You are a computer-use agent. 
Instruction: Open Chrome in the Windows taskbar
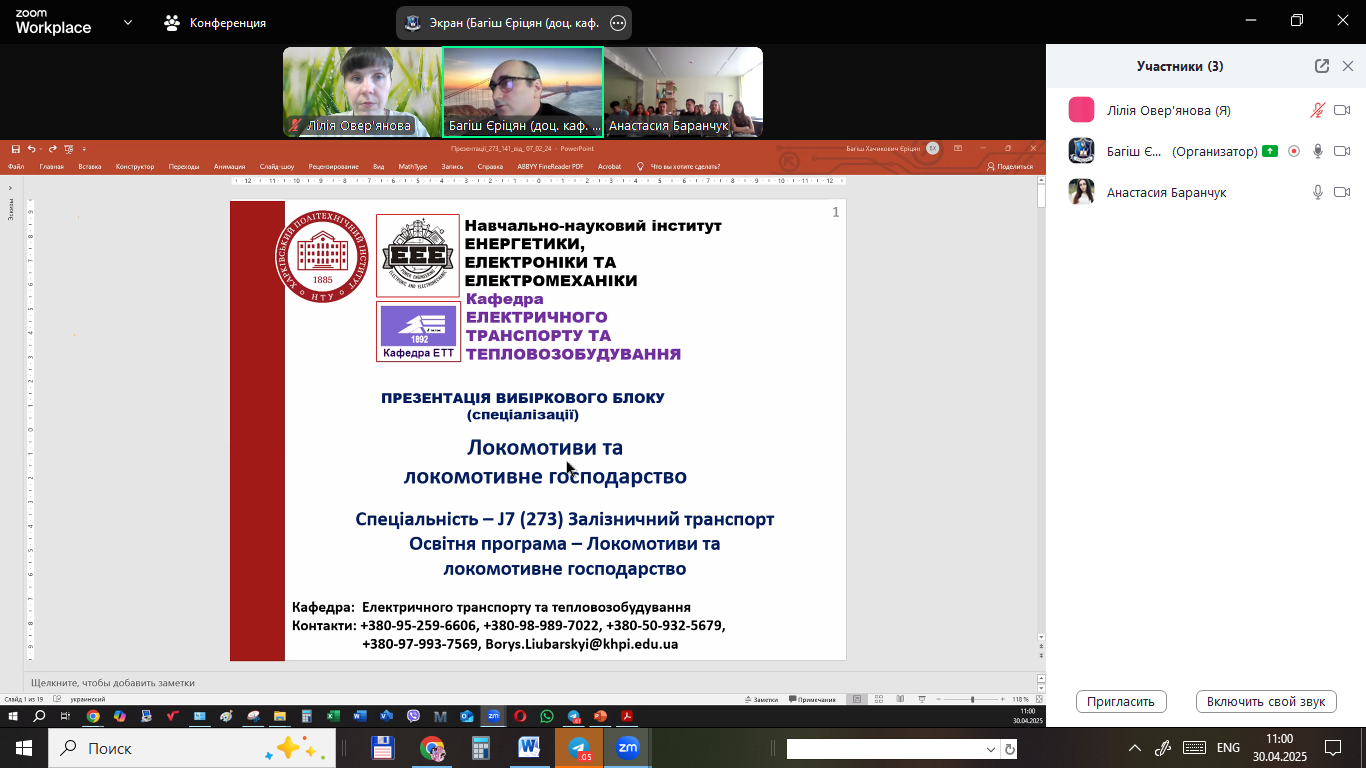(x=432, y=748)
